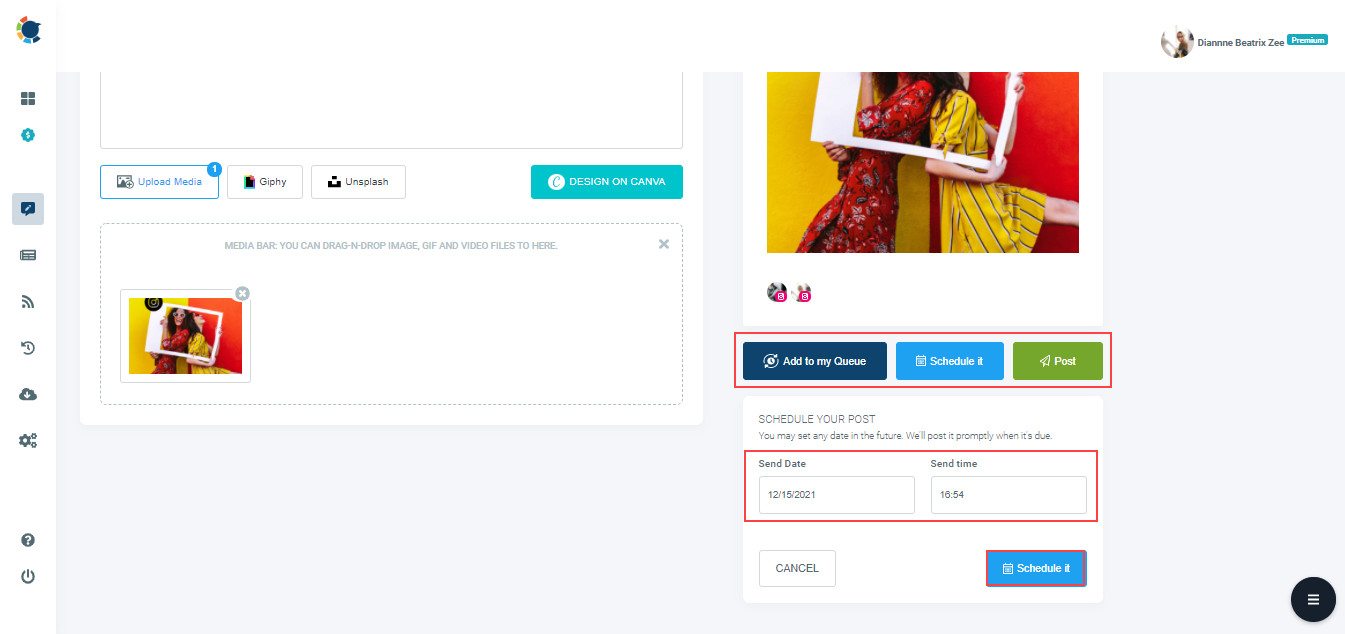Close the media bar panel
The image size is (1345, 634).
pyautogui.click(x=664, y=244)
